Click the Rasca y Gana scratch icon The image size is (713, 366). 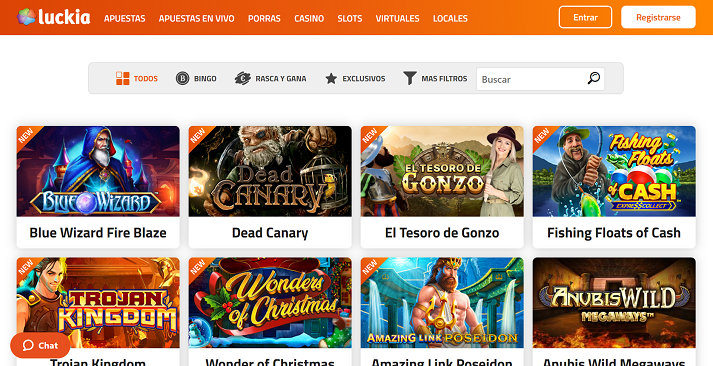click(243, 78)
